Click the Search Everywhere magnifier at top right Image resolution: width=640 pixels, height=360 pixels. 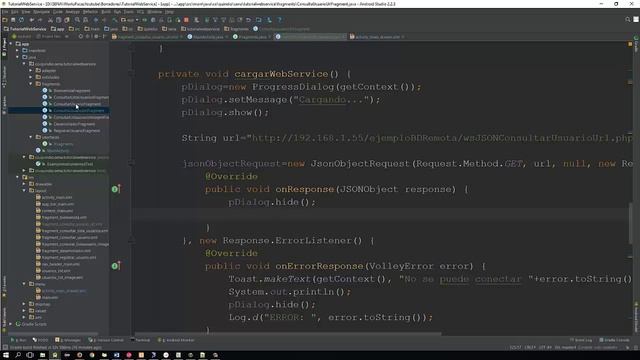click(628, 20)
